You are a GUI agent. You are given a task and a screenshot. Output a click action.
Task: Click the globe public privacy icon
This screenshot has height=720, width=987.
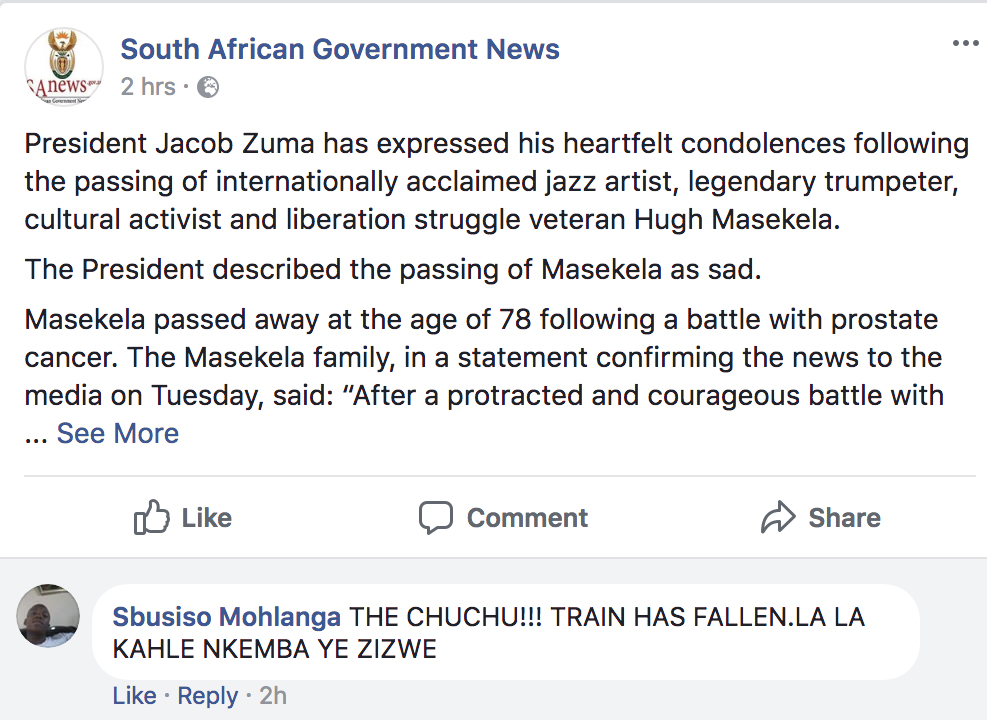coord(208,87)
